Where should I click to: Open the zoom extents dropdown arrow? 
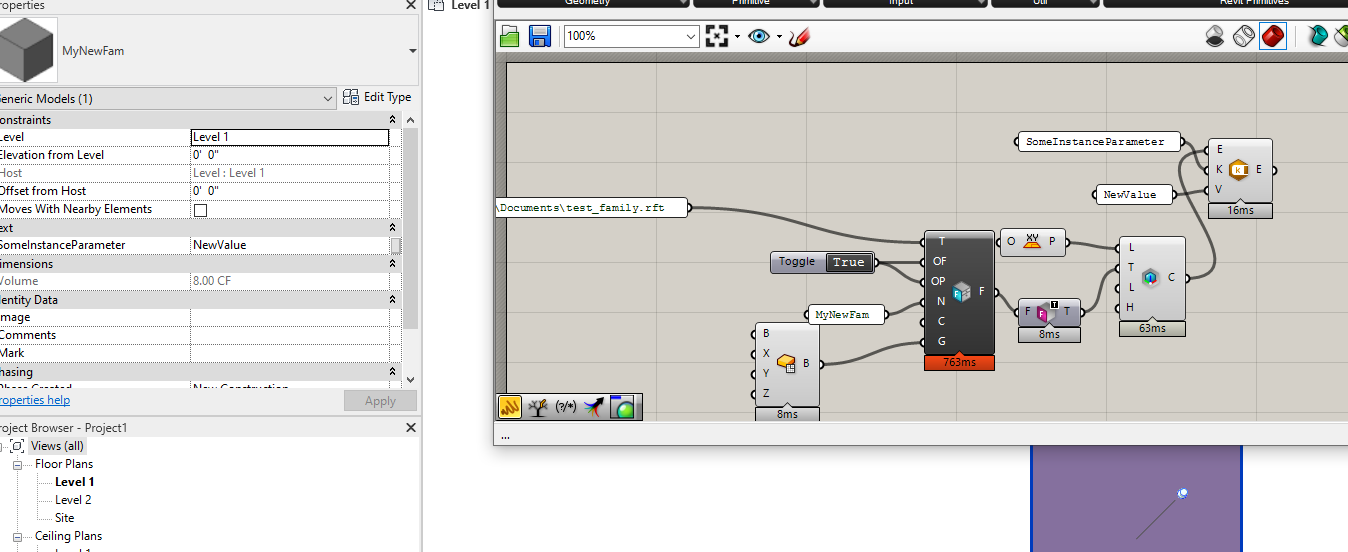tap(737, 37)
